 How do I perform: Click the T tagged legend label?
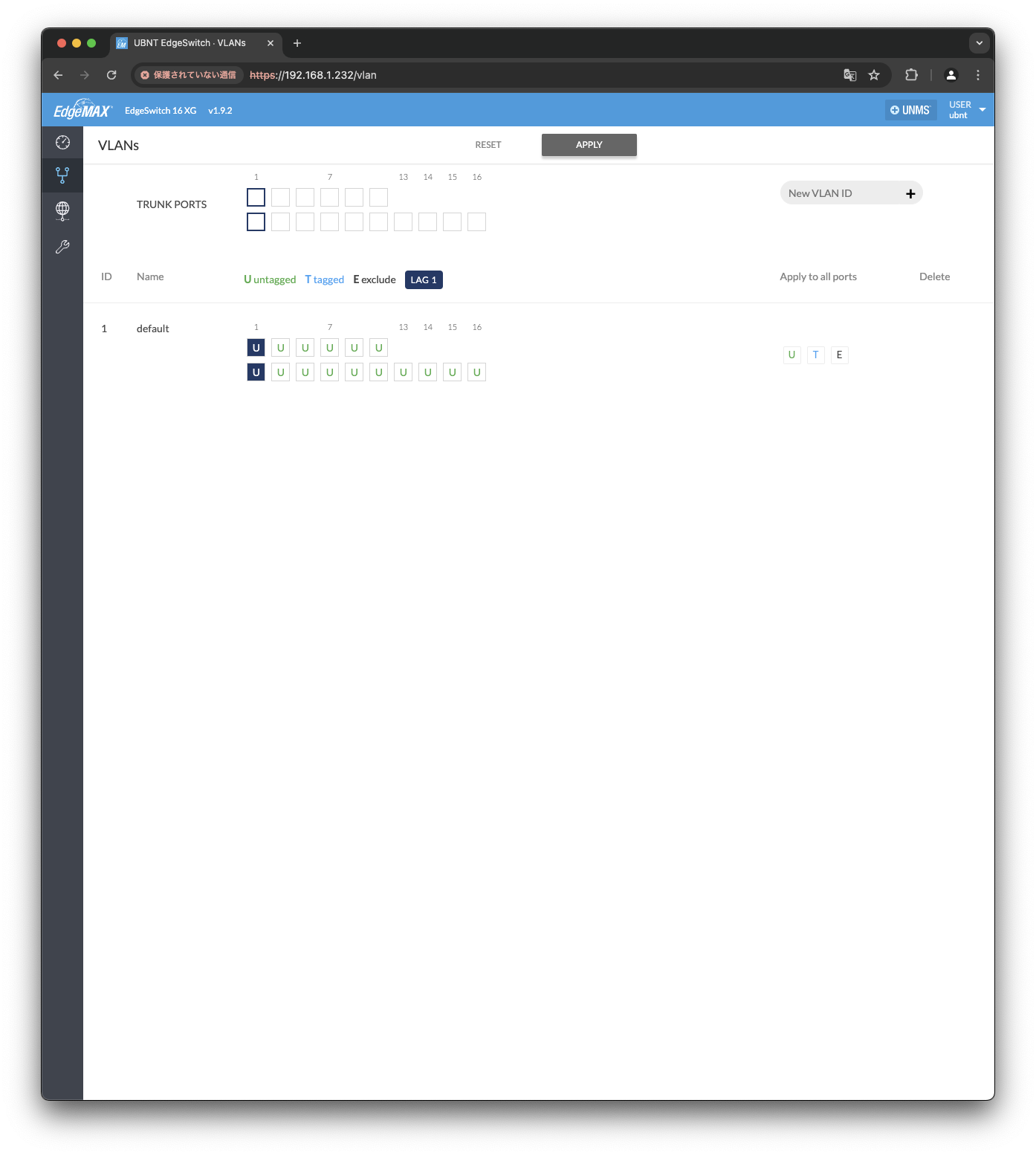[325, 279]
